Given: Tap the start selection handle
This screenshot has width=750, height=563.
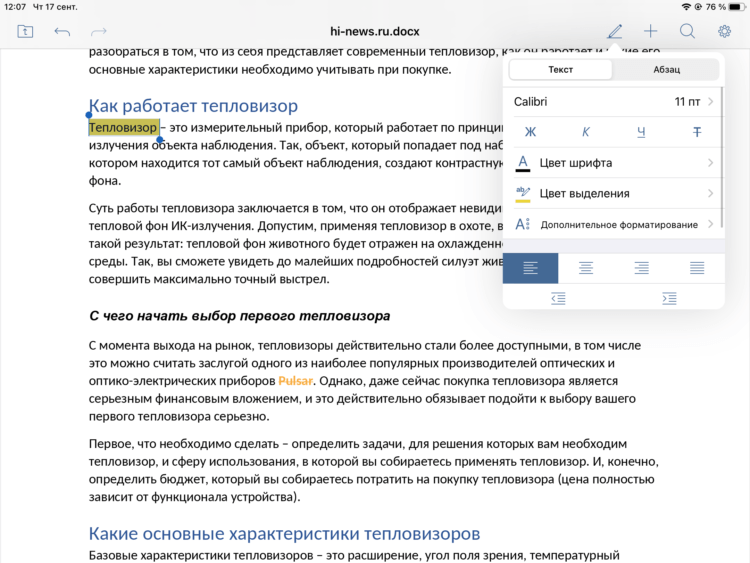Looking at the screenshot, I should [89, 115].
